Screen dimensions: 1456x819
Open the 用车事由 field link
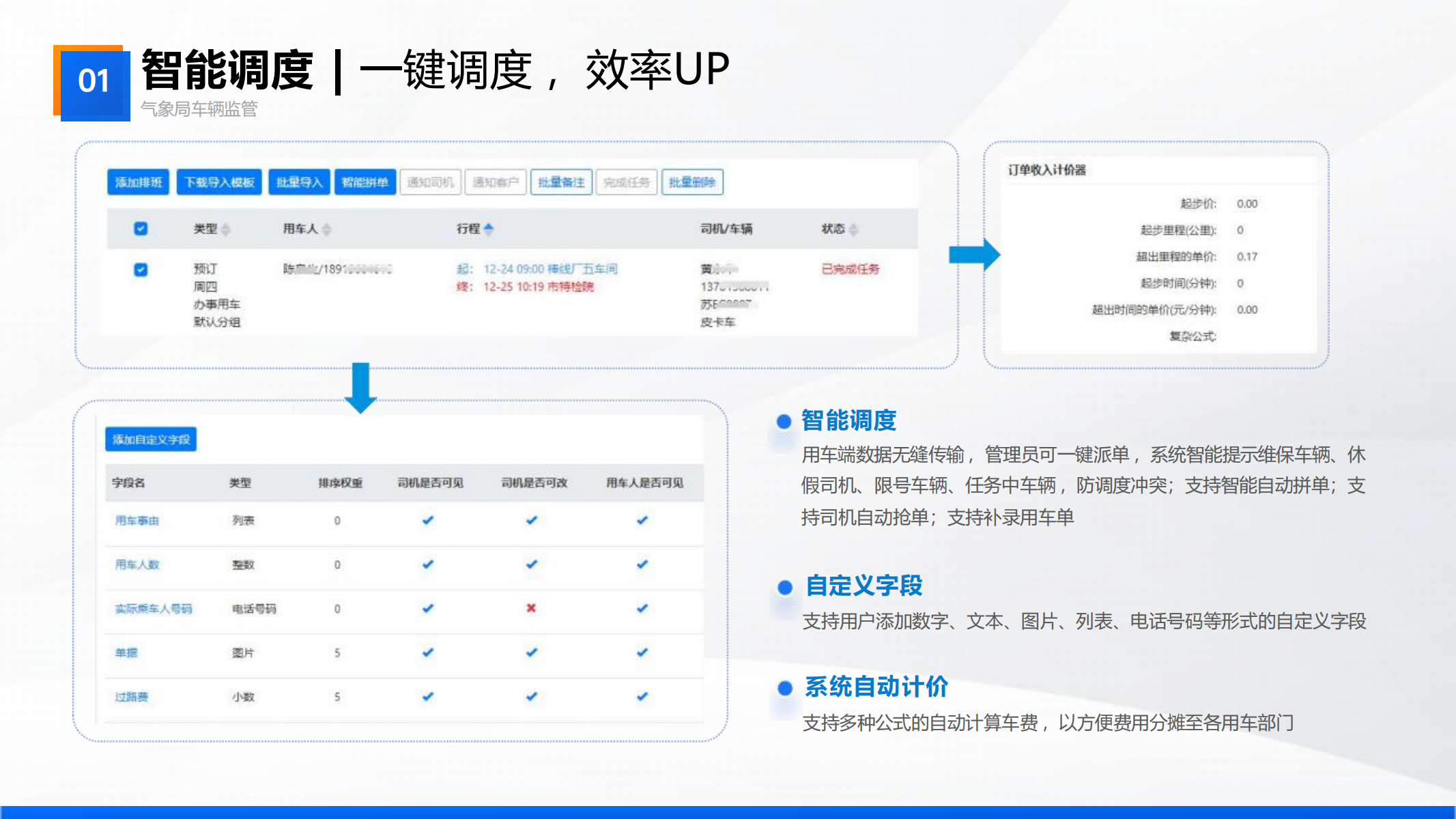point(137,521)
